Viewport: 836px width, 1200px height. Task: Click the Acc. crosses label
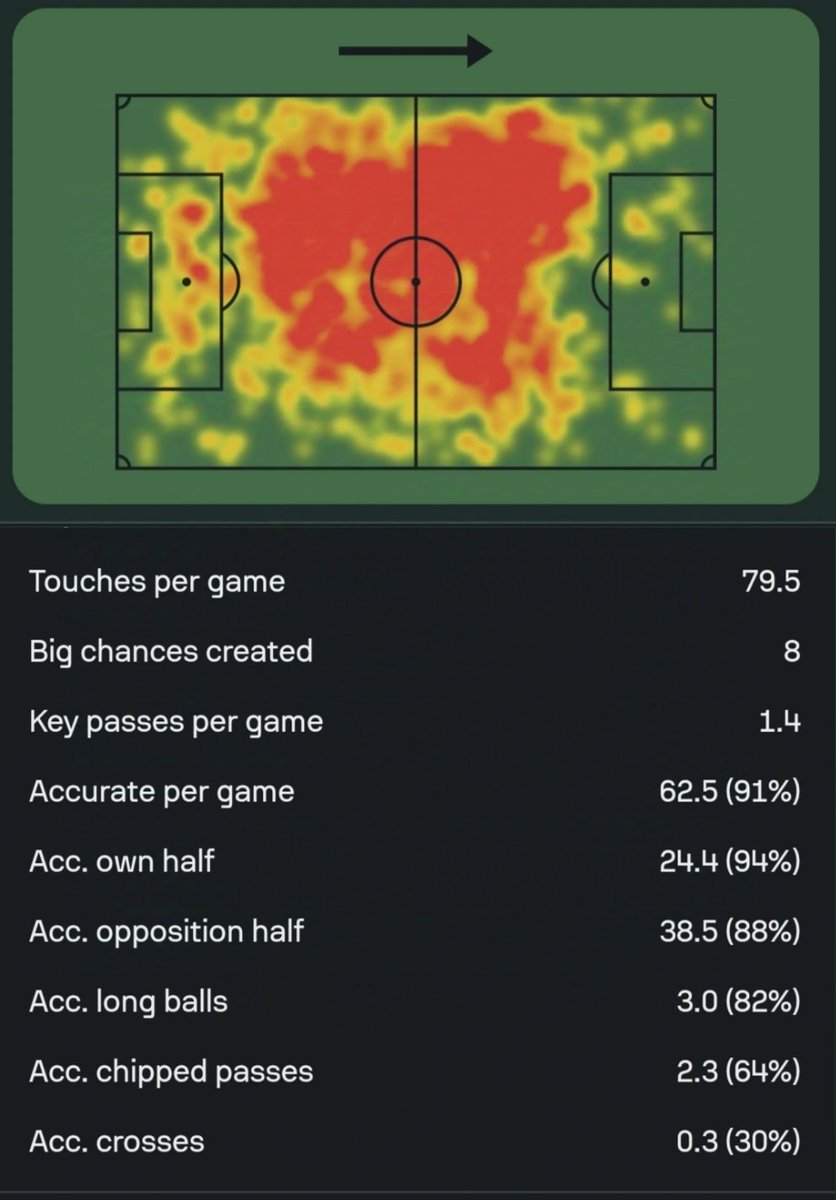tap(117, 1141)
